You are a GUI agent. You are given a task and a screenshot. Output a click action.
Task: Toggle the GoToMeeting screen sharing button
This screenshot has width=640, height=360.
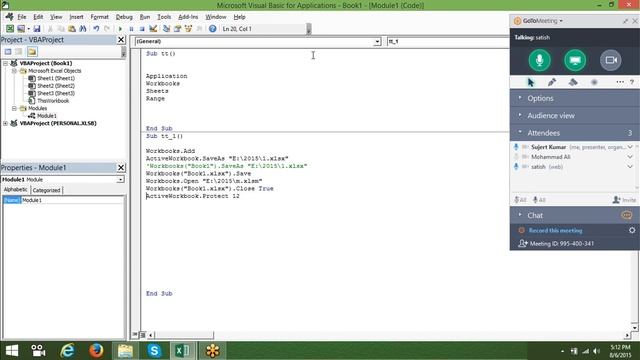(x=575, y=60)
